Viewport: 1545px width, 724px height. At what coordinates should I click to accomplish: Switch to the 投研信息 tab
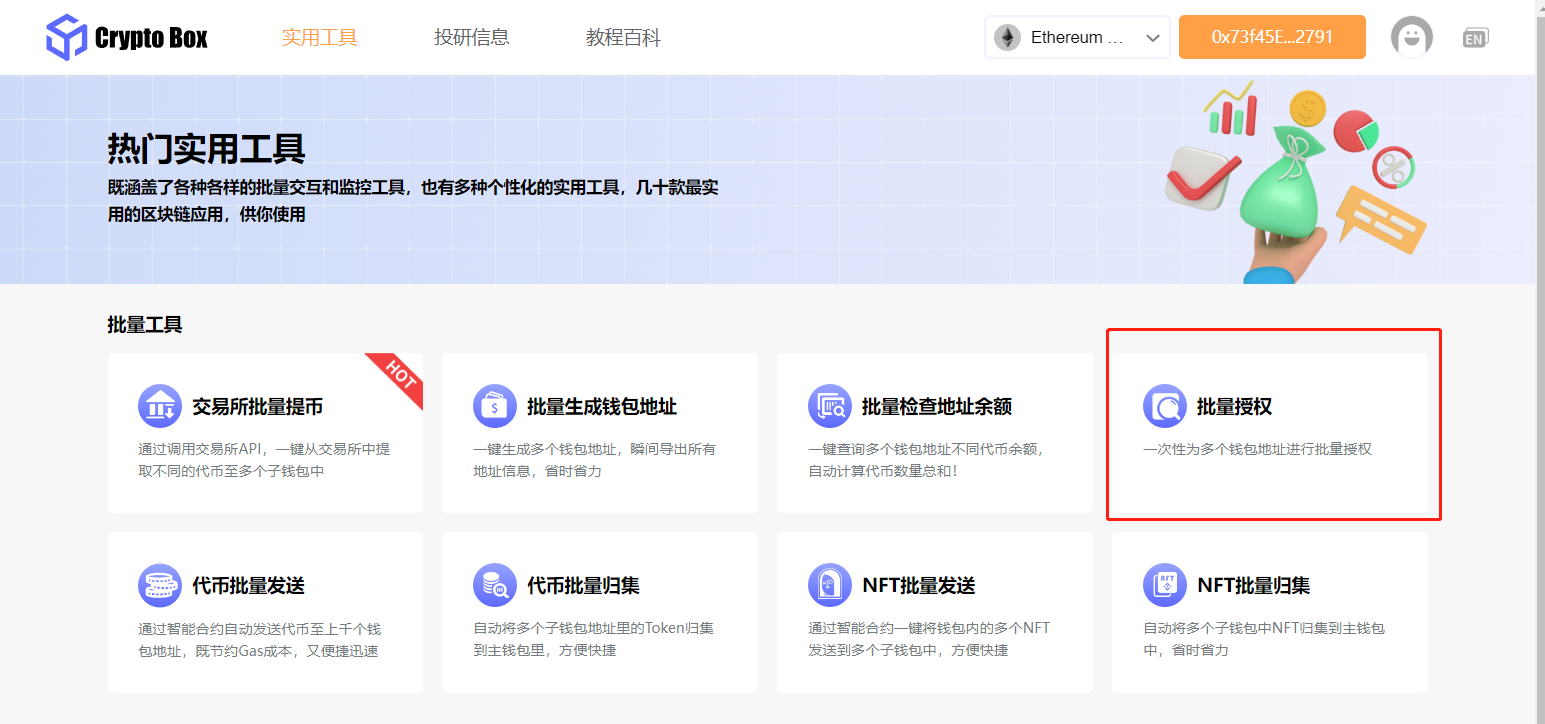(472, 36)
